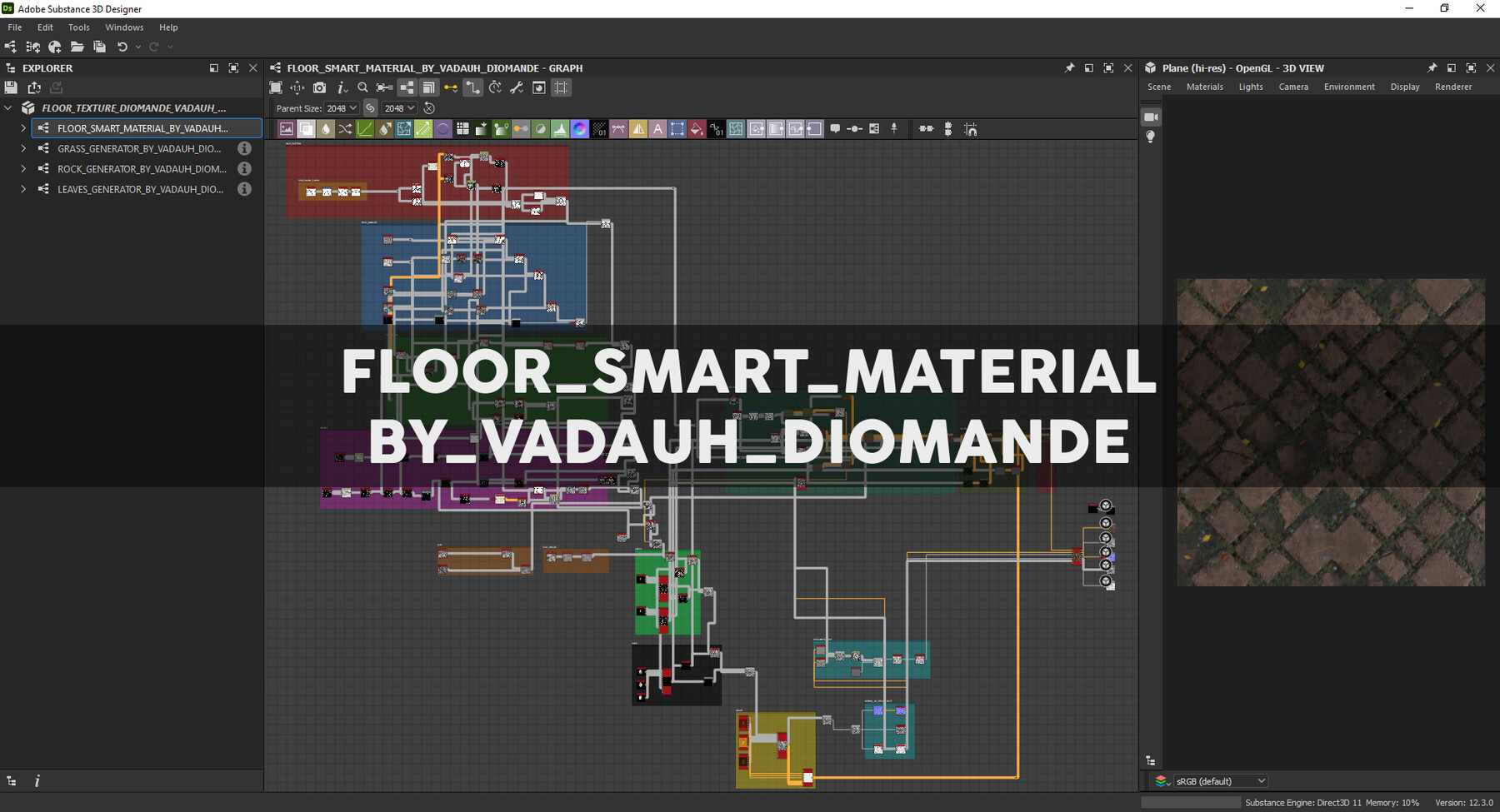Click the info button next to ROCK_GENERATOR
Screen dimensions: 1500x812
[x=244, y=168]
